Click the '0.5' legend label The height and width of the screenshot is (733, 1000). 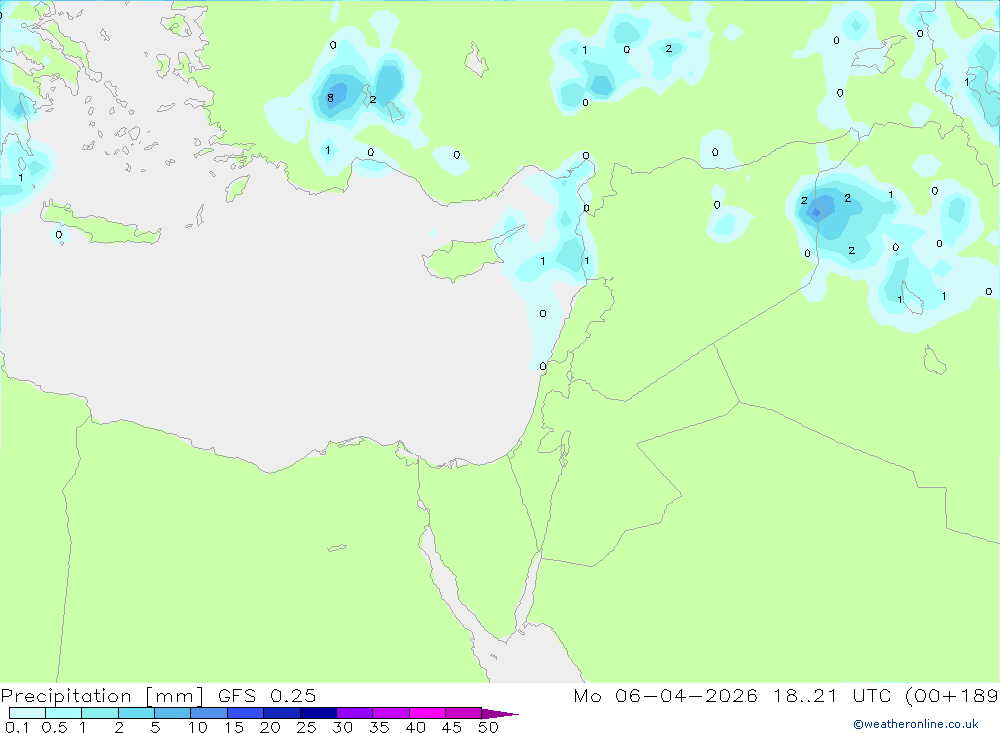pyautogui.click(x=54, y=727)
